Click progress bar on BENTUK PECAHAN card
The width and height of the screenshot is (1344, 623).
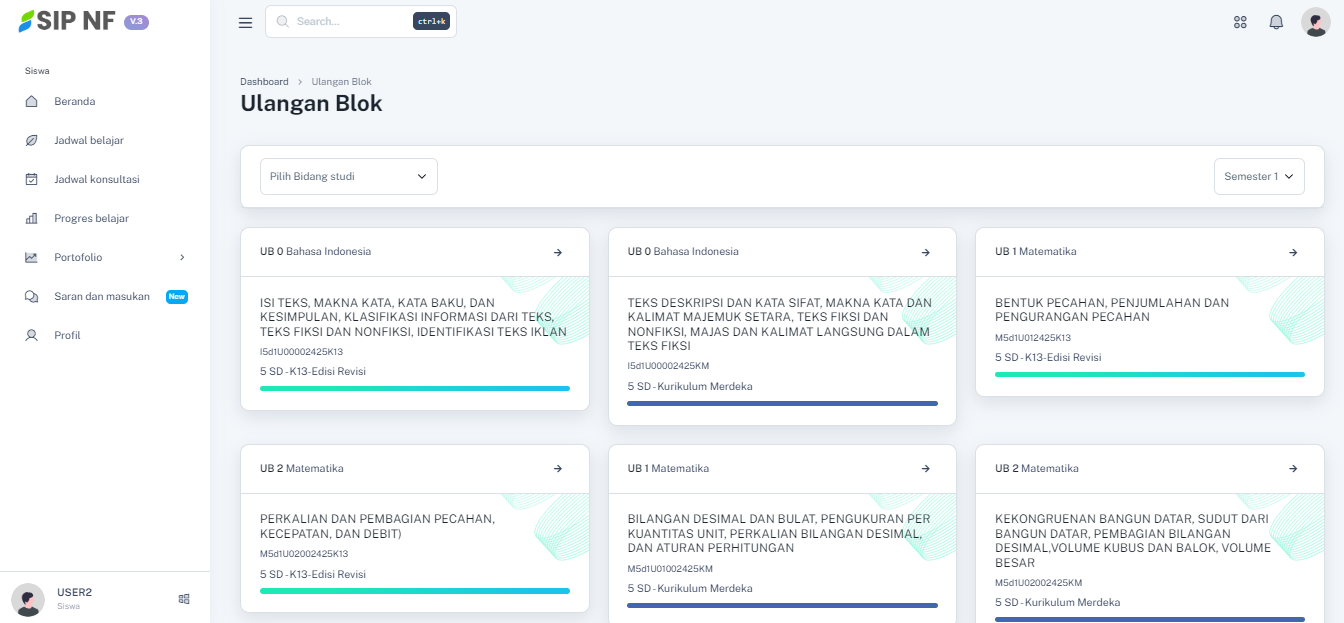click(1149, 374)
